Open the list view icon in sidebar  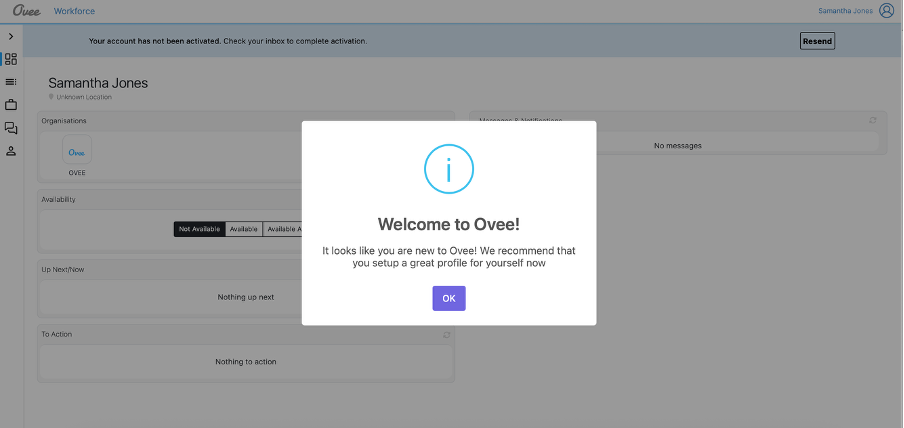pos(11,82)
